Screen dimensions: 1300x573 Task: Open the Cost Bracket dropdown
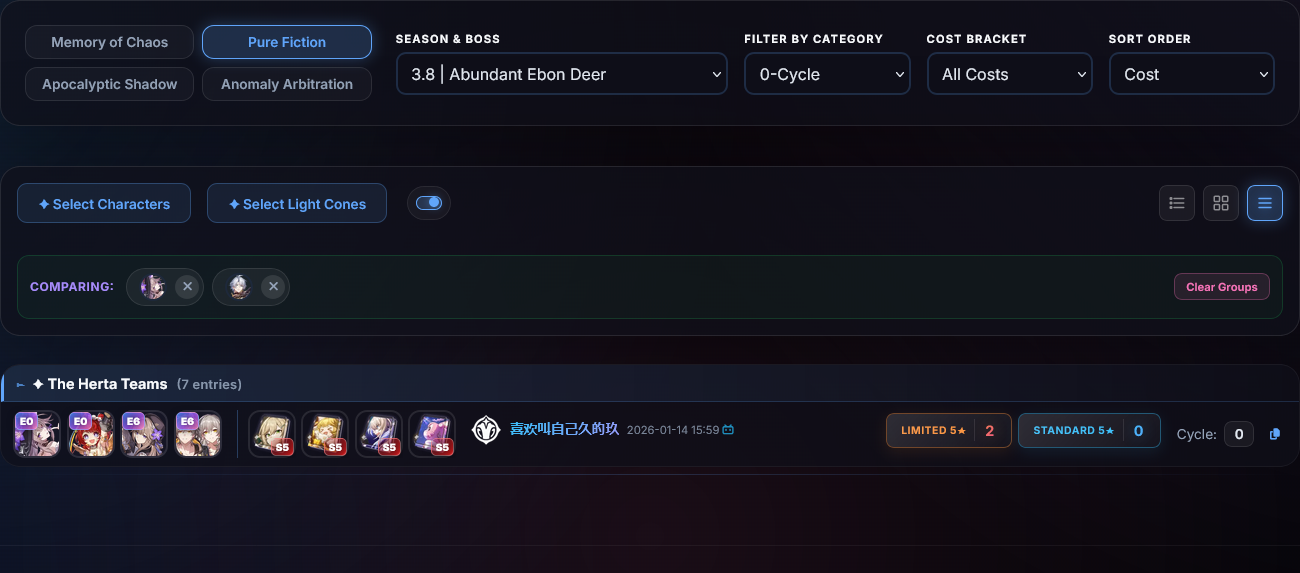click(x=1009, y=74)
